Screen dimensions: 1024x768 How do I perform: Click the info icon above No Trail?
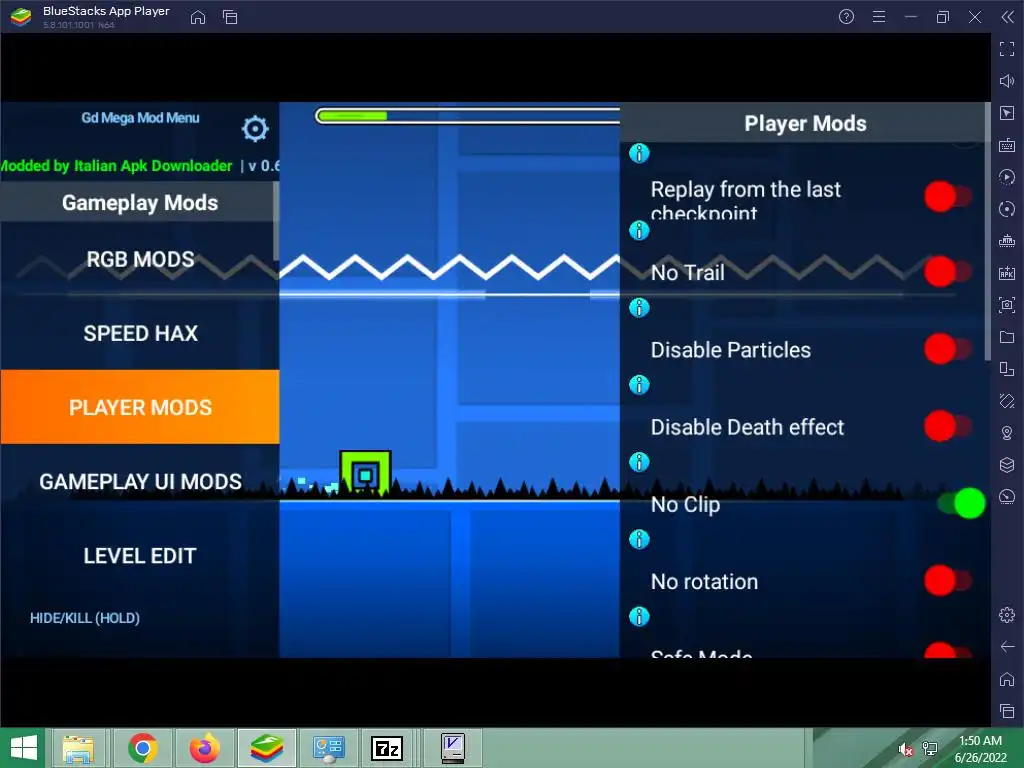pyautogui.click(x=639, y=231)
